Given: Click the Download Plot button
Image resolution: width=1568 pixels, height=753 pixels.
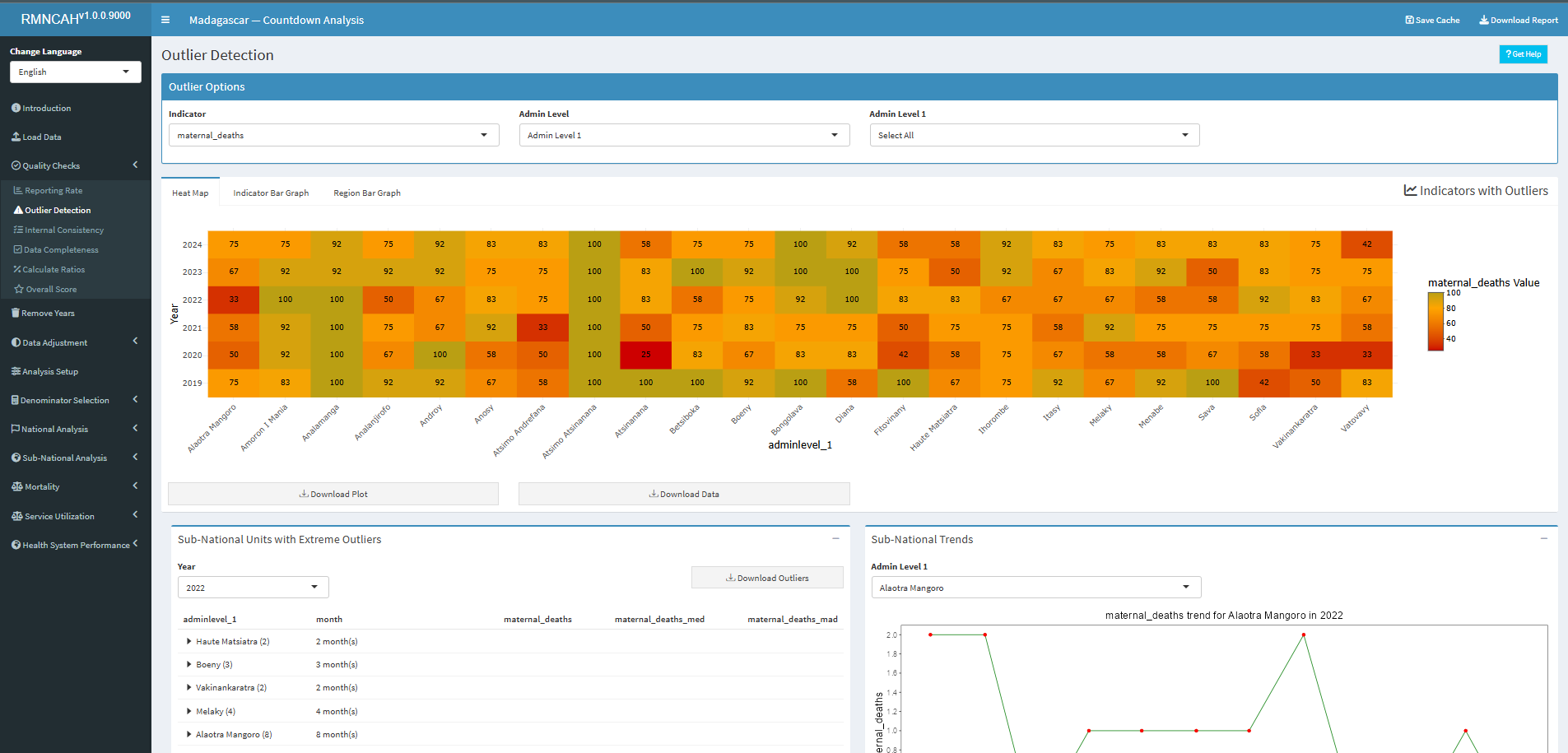Looking at the screenshot, I should pyautogui.click(x=333, y=494).
